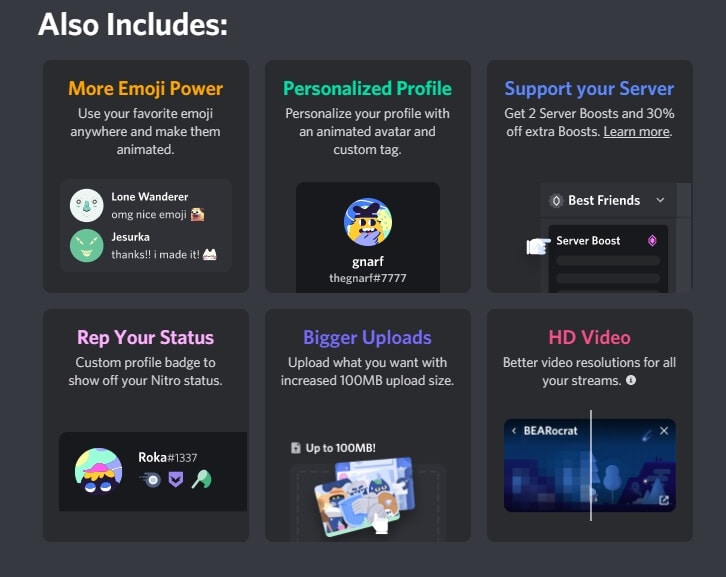
Task: Click the pink Server Boost gem icon
Action: tap(652, 240)
